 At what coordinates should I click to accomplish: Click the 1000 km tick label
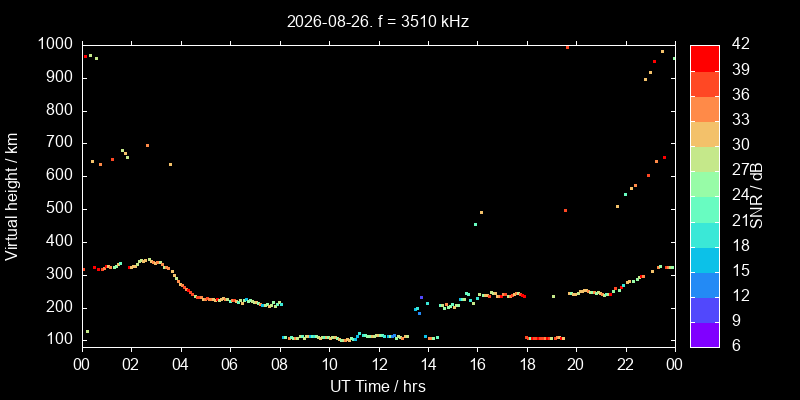coord(55,45)
